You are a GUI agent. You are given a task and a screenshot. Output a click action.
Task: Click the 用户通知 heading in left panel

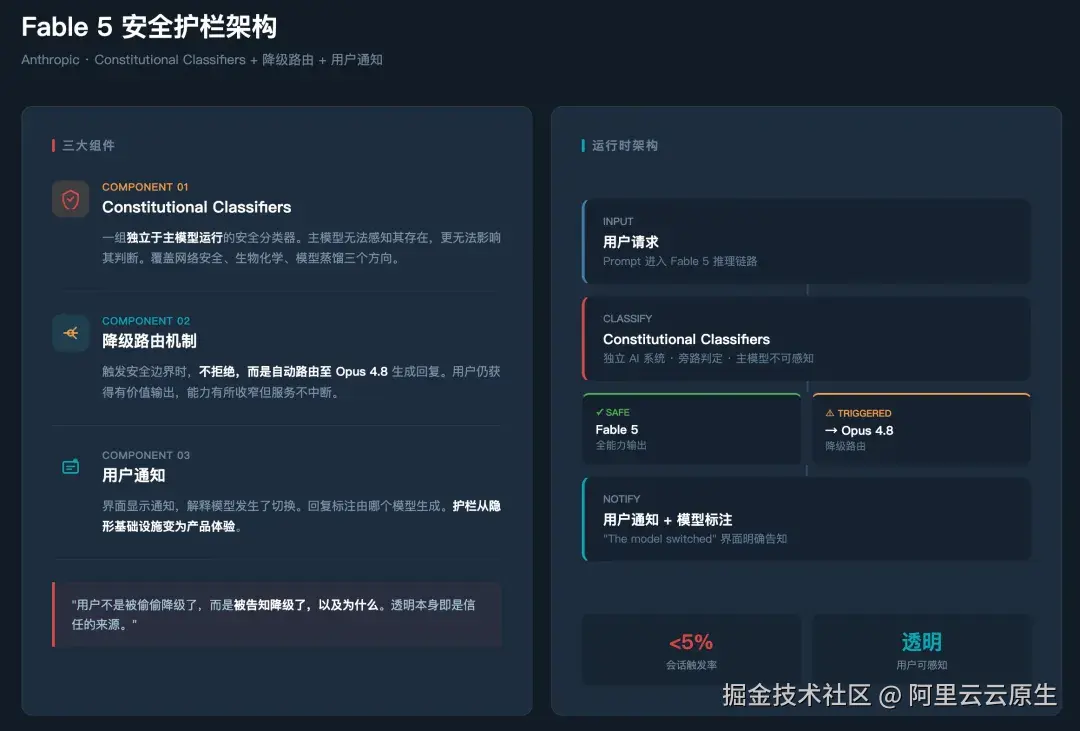[x=133, y=475]
